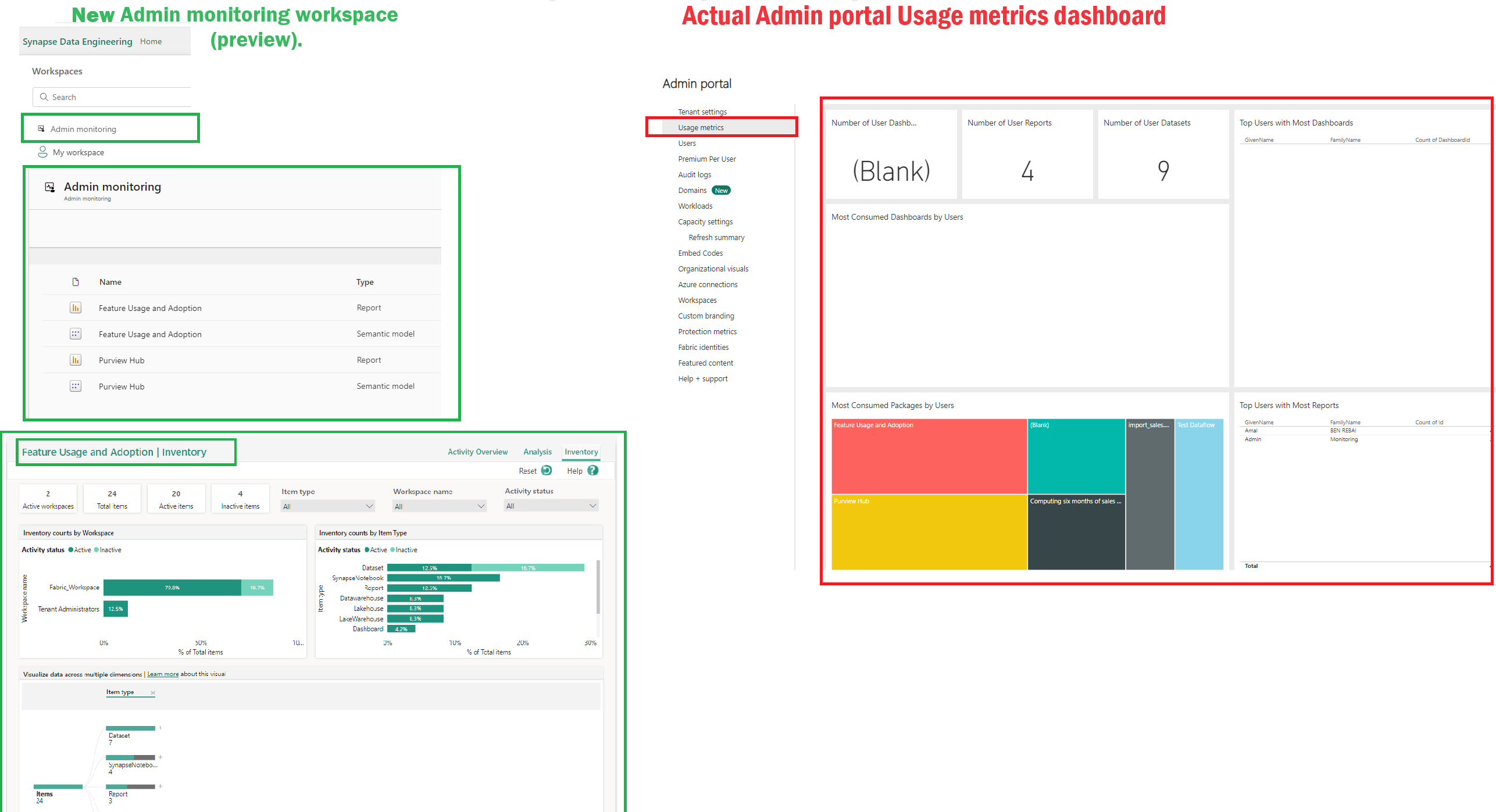Remove the Item type dimension with X
This screenshot has width=1496, height=812.
(x=153, y=692)
